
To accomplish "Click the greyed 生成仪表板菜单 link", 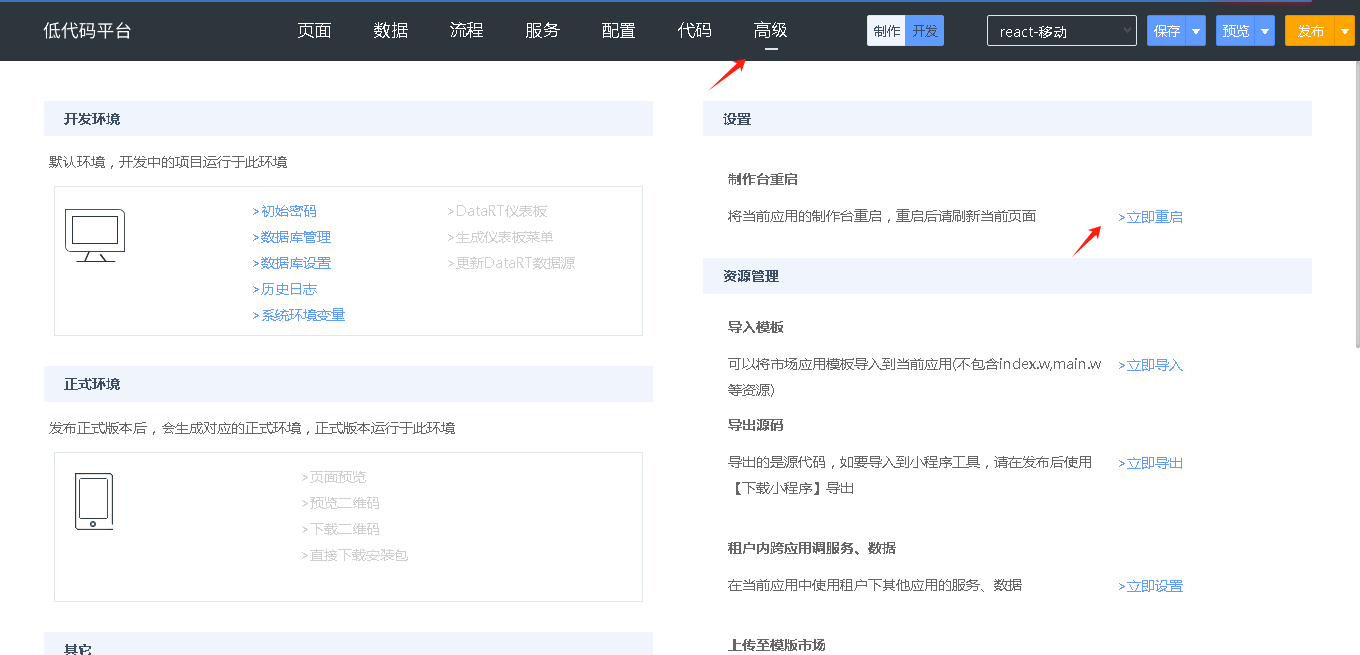I will (500, 237).
